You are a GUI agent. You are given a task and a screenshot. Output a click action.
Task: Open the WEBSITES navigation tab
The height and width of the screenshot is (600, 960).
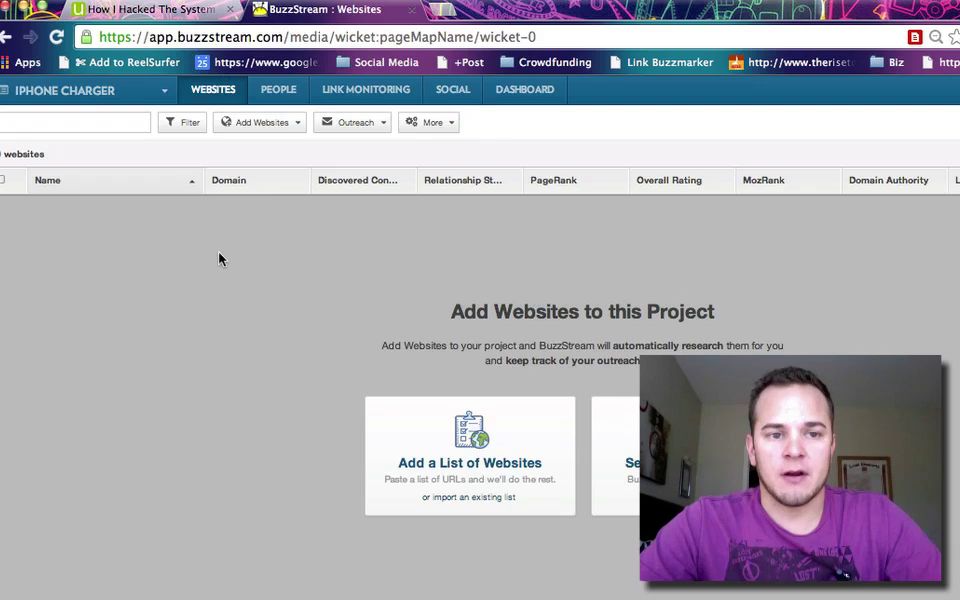point(213,90)
